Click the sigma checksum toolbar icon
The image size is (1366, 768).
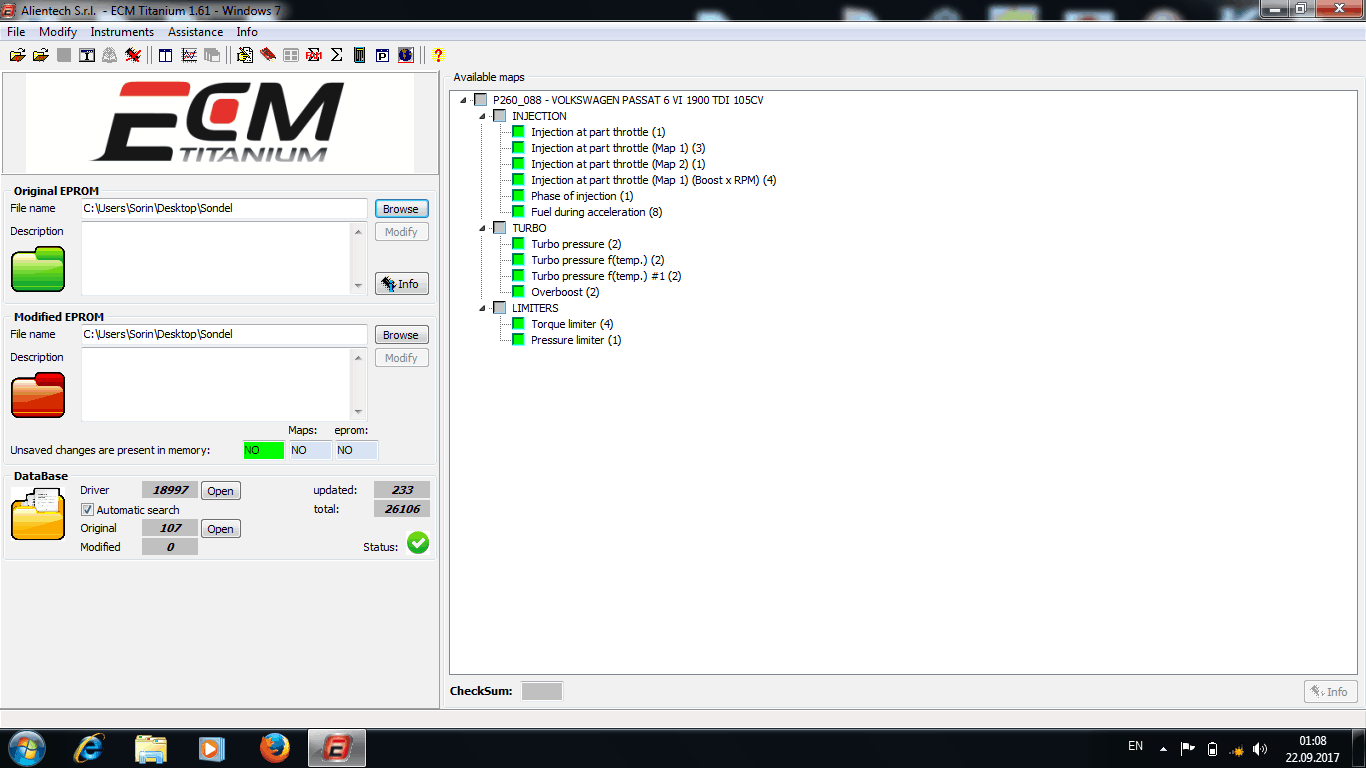[x=336, y=55]
